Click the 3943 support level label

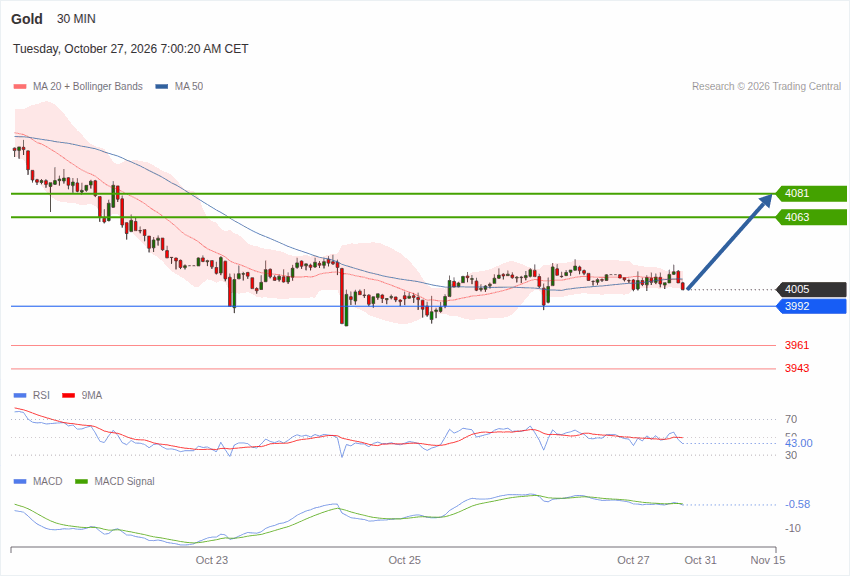coord(797,368)
